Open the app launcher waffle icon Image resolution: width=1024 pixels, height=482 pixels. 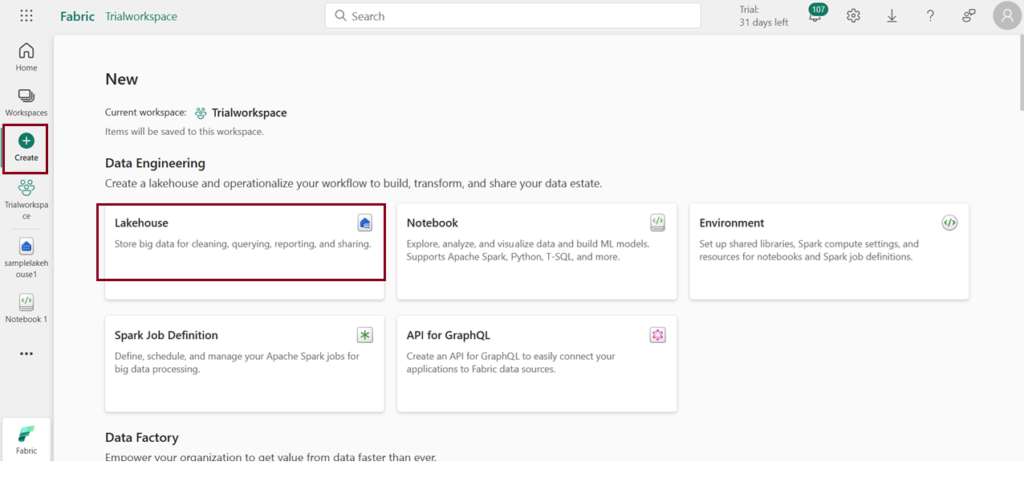[26, 16]
